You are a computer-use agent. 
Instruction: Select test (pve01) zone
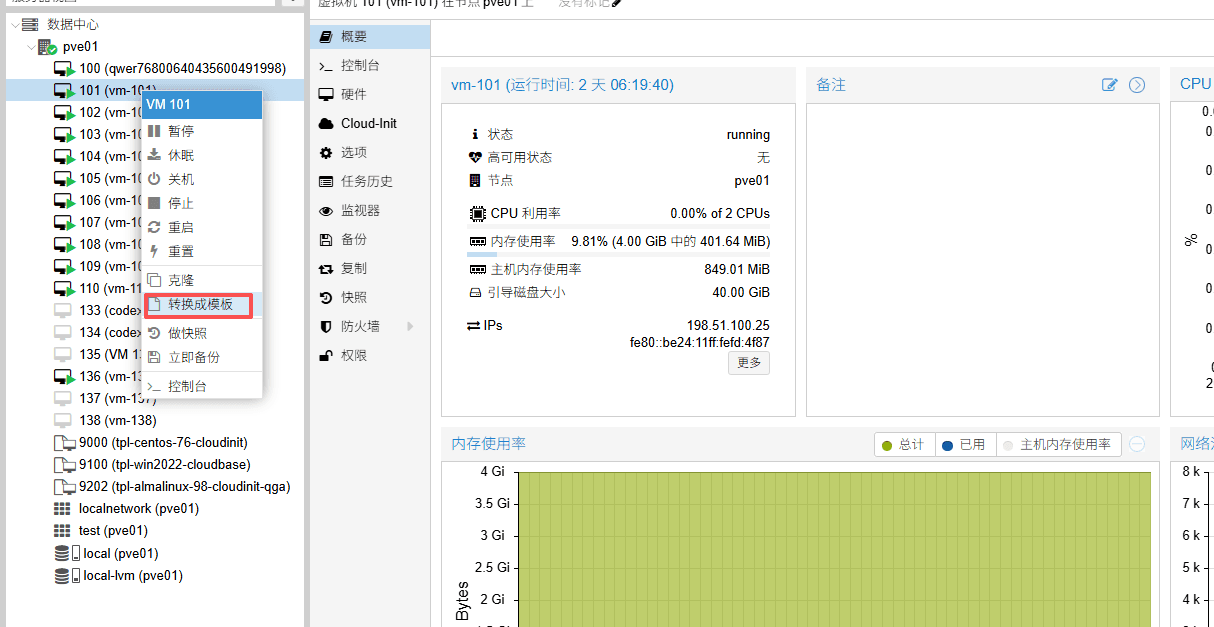point(113,530)
